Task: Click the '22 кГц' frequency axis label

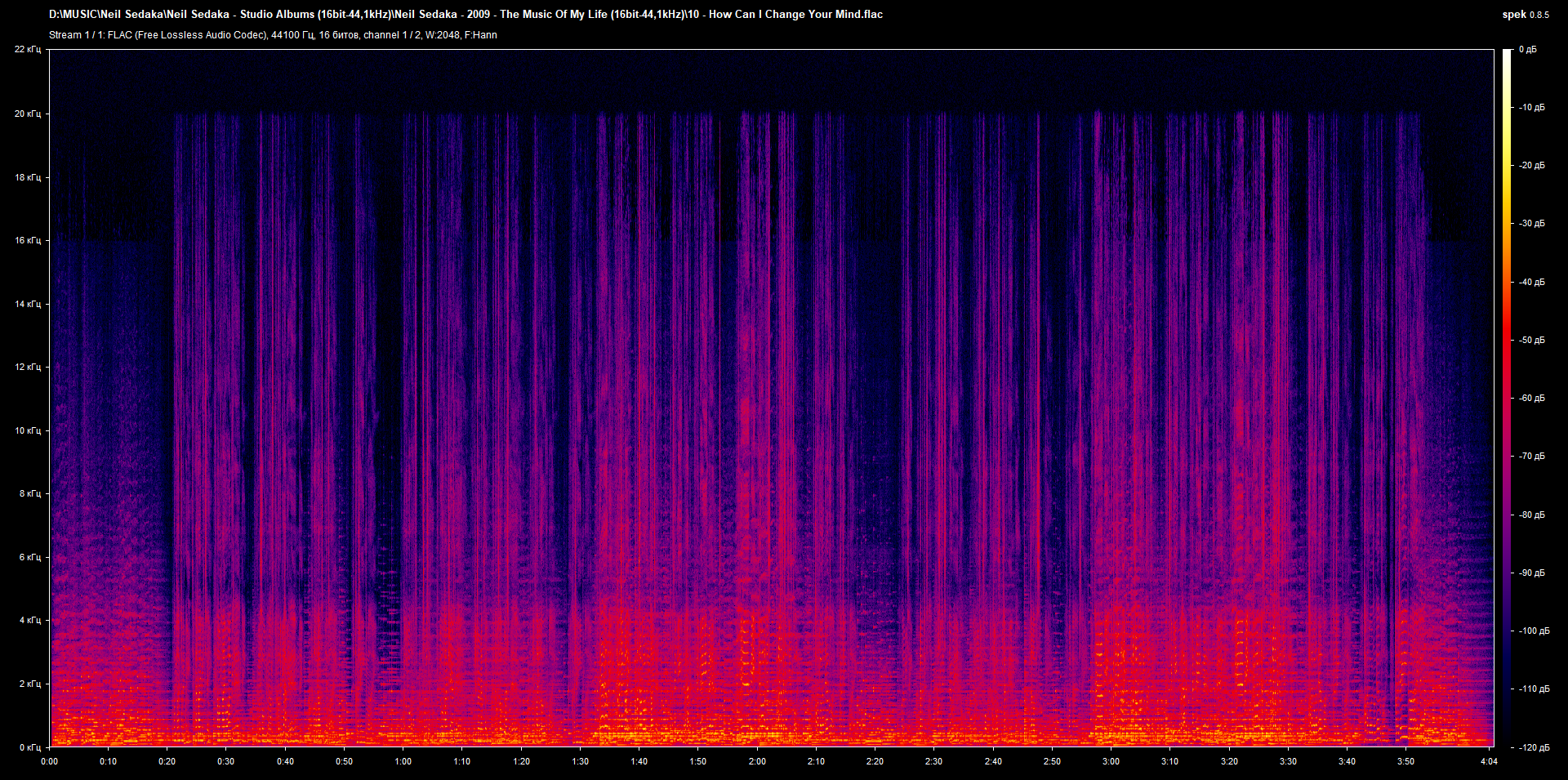Action: [28, 50]
